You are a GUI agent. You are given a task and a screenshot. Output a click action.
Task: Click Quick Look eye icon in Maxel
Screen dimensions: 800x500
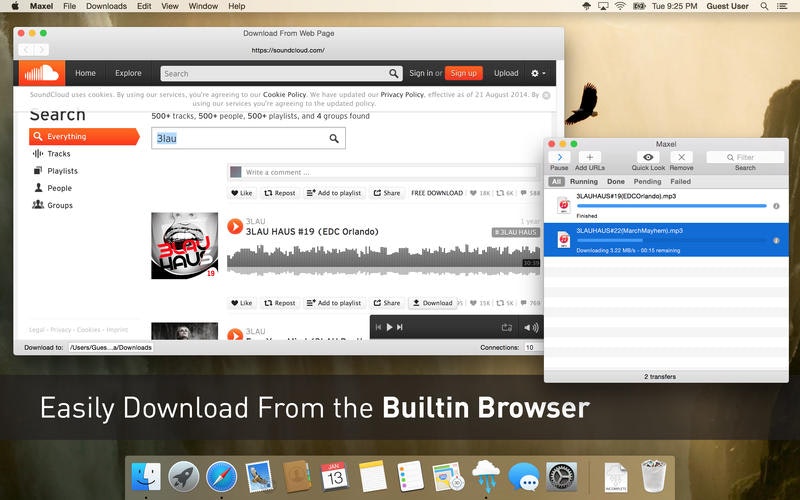(x=648, y=157)
